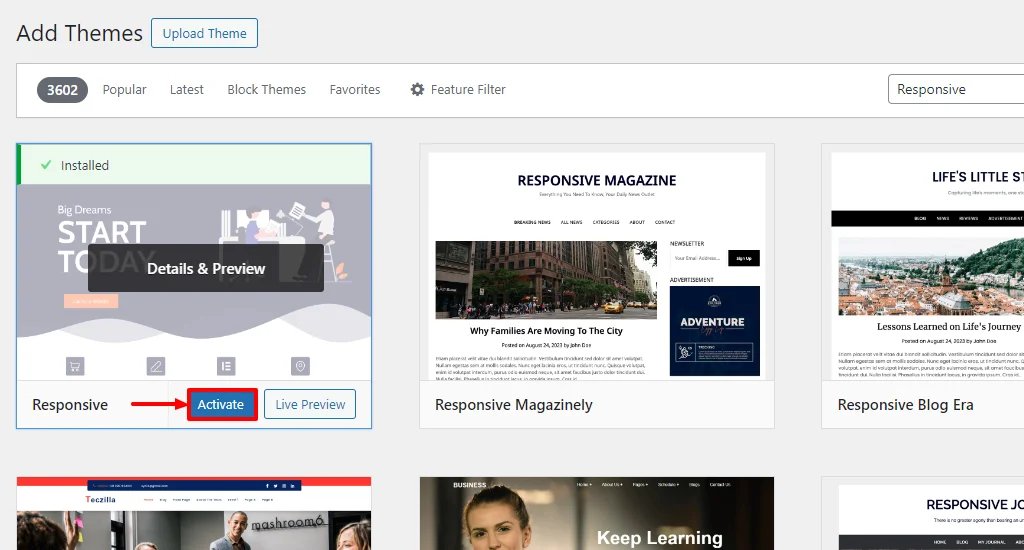Click the Responsive theme name
This screenshot has width=1024, height=550.
70,405
